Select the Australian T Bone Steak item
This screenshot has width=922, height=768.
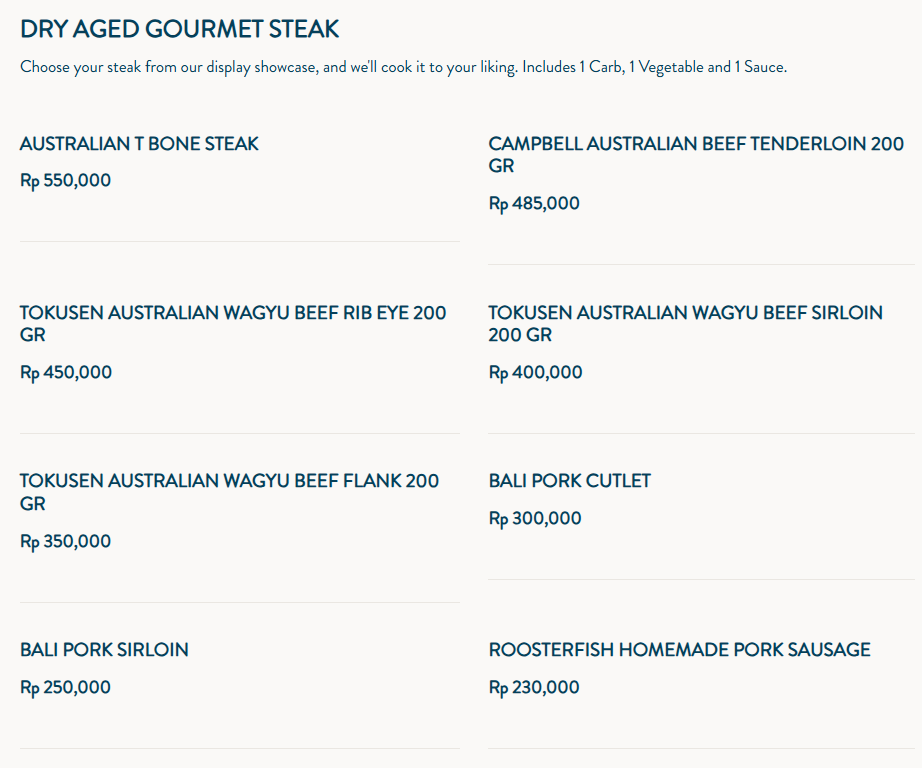coord(139,144)
